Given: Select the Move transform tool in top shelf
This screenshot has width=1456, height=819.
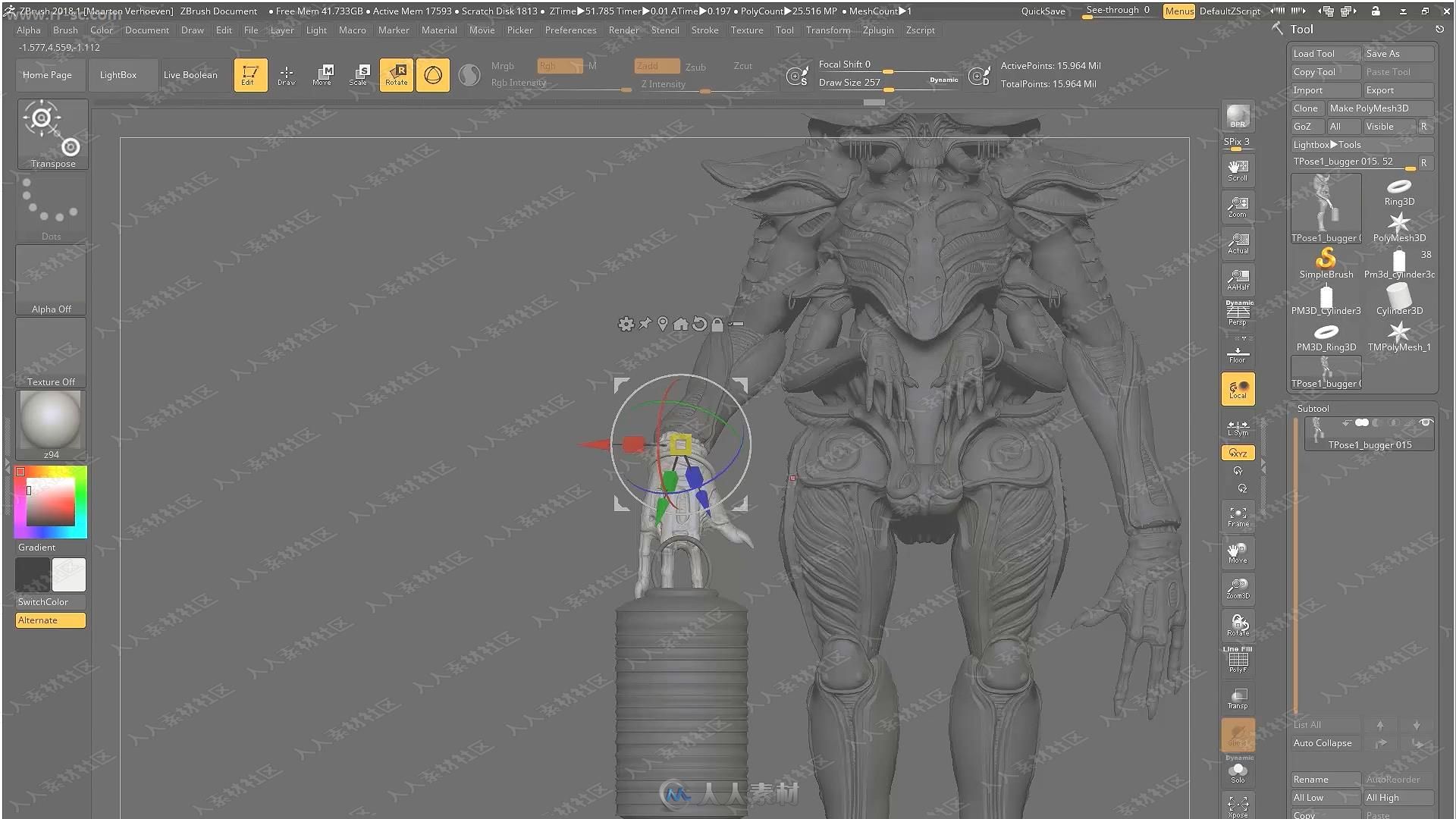Looking at the screenshot, I should pyautogui.click(x=323, y=75).
